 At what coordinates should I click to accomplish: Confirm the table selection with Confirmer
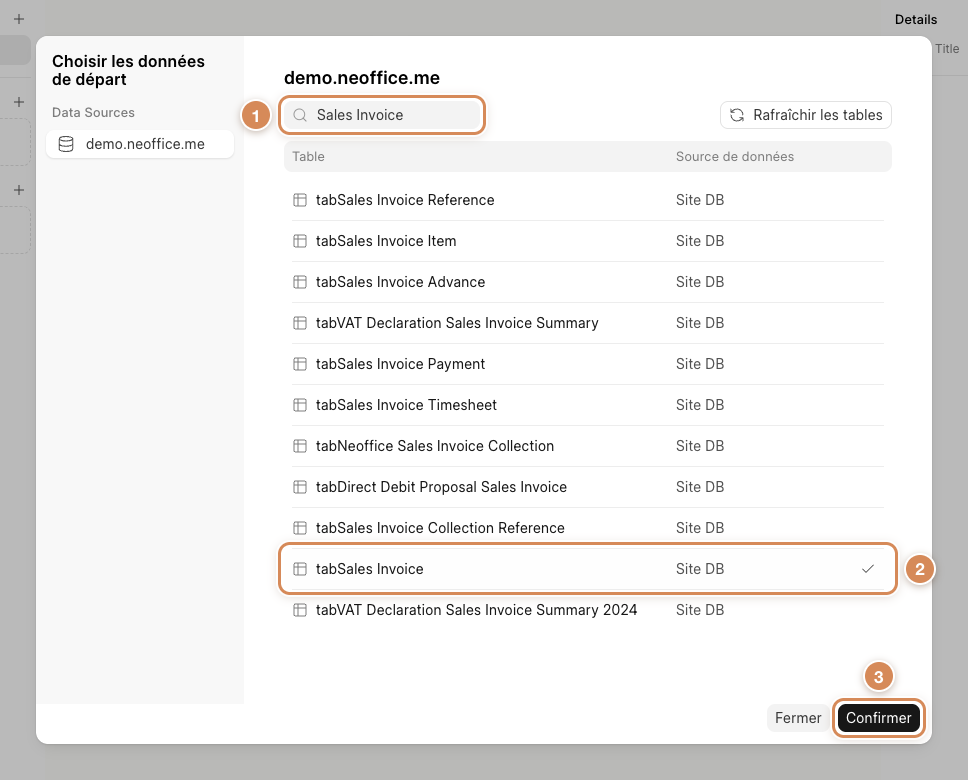[878, 718]
